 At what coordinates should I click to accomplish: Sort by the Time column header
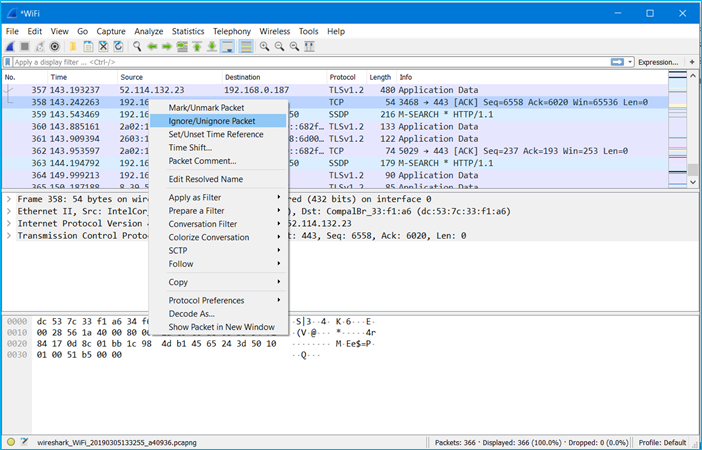pyautogui.click(x=82, y=77)
